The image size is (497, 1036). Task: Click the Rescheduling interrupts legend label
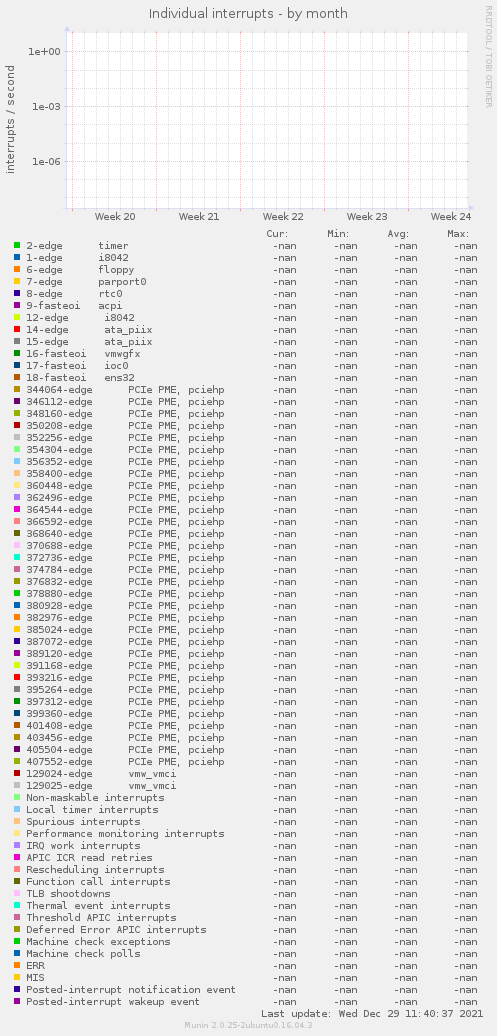coord(95,870)
